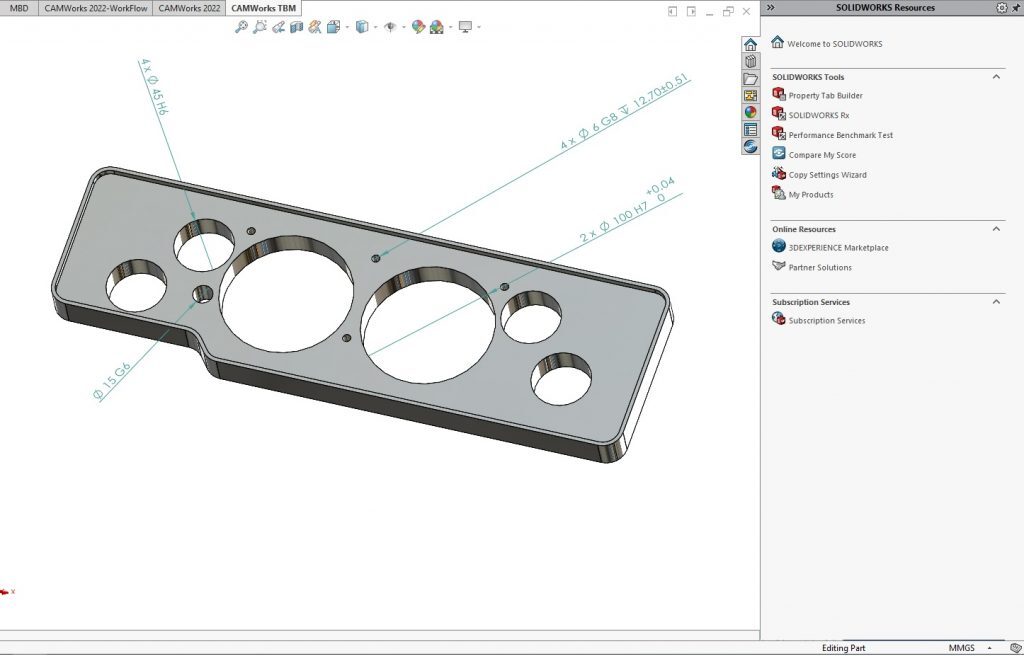This screenshot has width=1024, height=656.
Task: Click the SOLIDWORKS Forum icon
Action: pos(750,147)
